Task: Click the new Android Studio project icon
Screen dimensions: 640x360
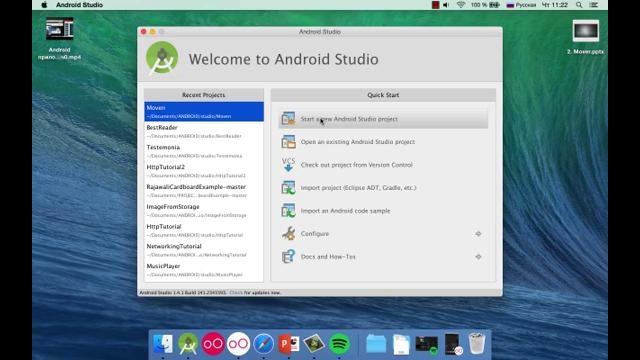Action: click(x=288, y=119)
